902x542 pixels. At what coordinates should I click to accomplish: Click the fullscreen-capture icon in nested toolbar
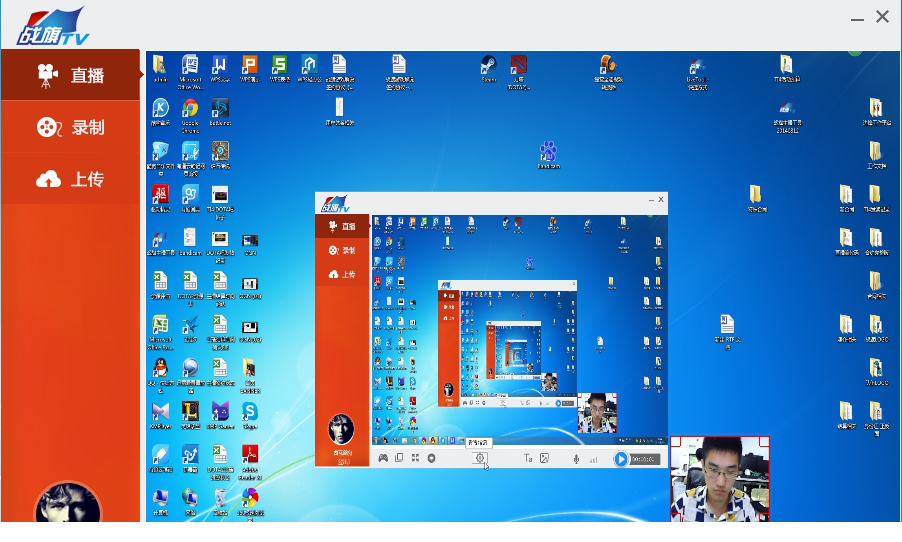click(x=415, y=457)
